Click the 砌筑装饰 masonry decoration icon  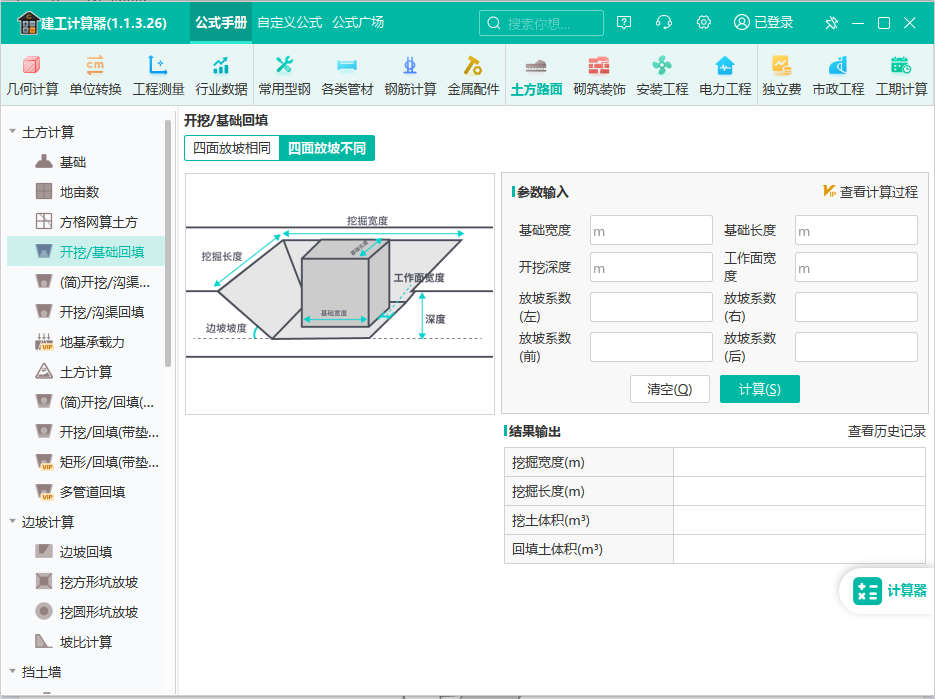(599, 74)
